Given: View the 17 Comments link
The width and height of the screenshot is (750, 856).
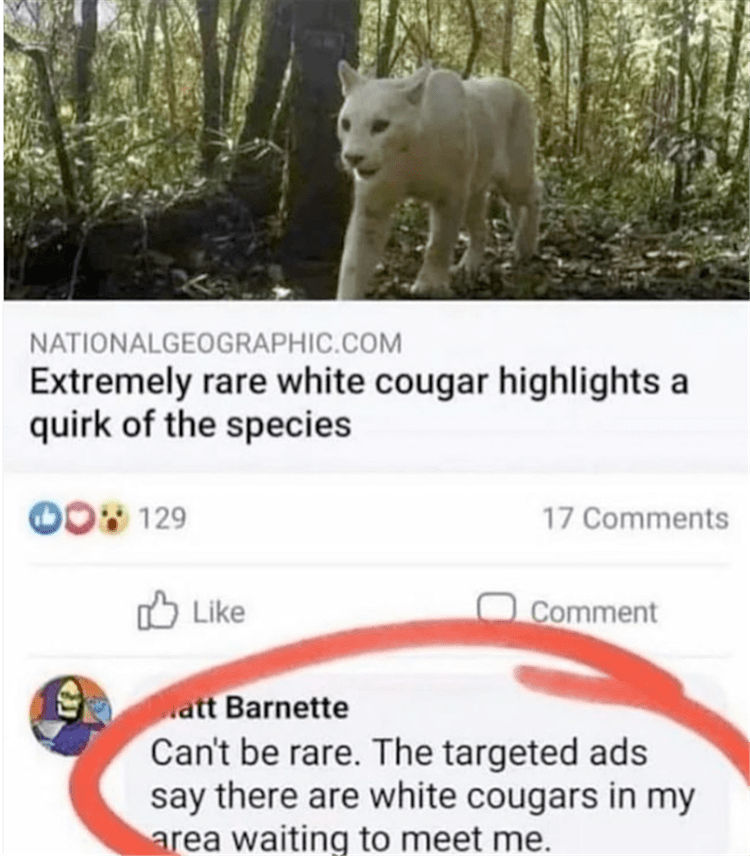Looking at the screenshot, I should pyautogui.click(x=635, y=519).
